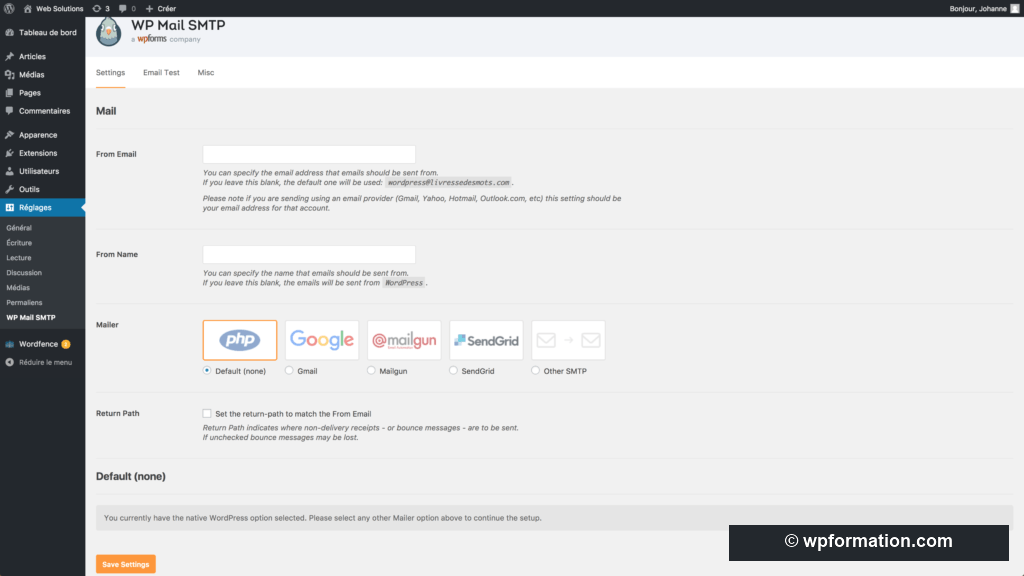Click the Outils wrench icon
The height and width of the screenshot is (576, 1024).
[x=9, y=189]
